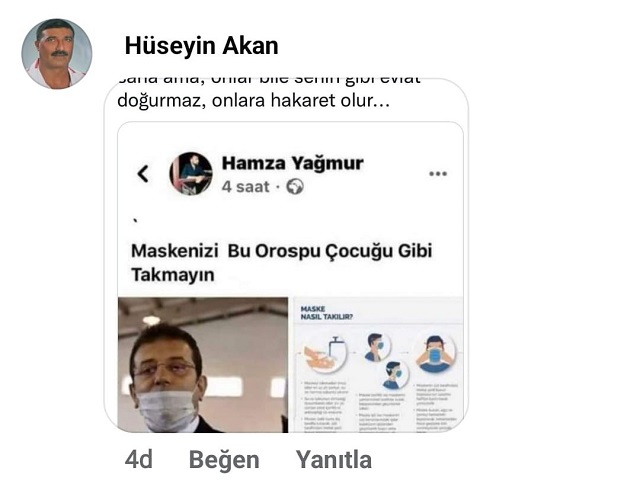Open the photo of man with lowered mask

click(x=203, y=365)
